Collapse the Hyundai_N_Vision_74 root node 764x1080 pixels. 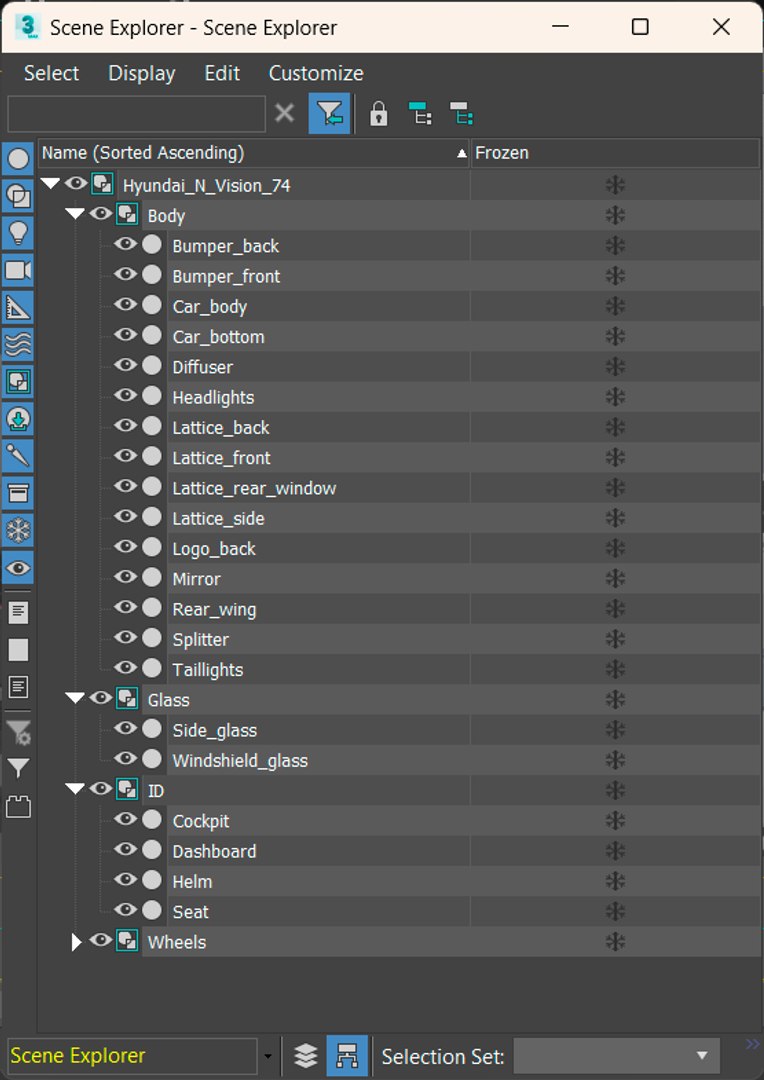pos(50,184)
